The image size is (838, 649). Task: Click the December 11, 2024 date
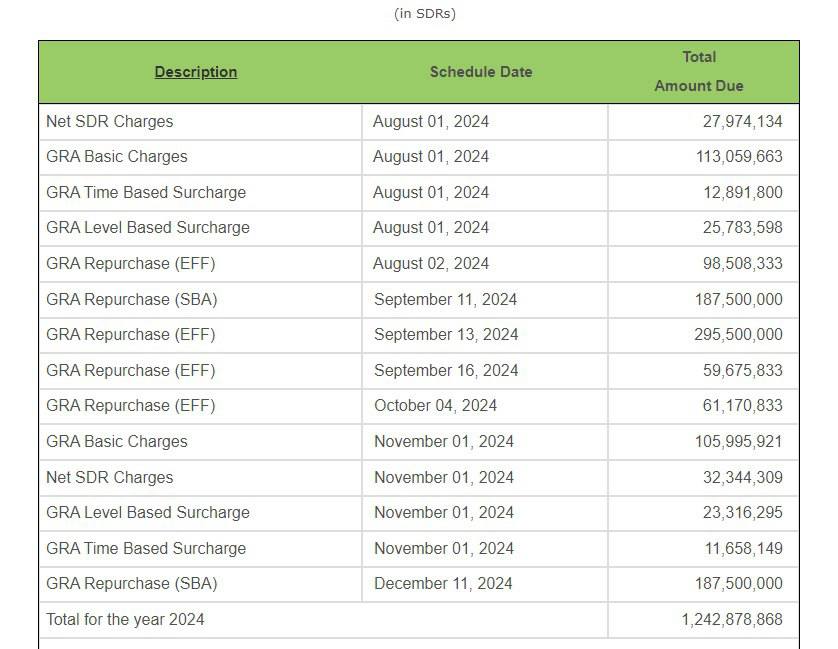(443, 583)
